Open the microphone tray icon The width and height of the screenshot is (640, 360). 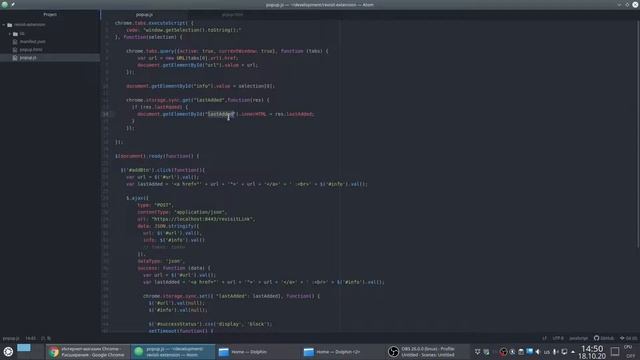(555, 352)
